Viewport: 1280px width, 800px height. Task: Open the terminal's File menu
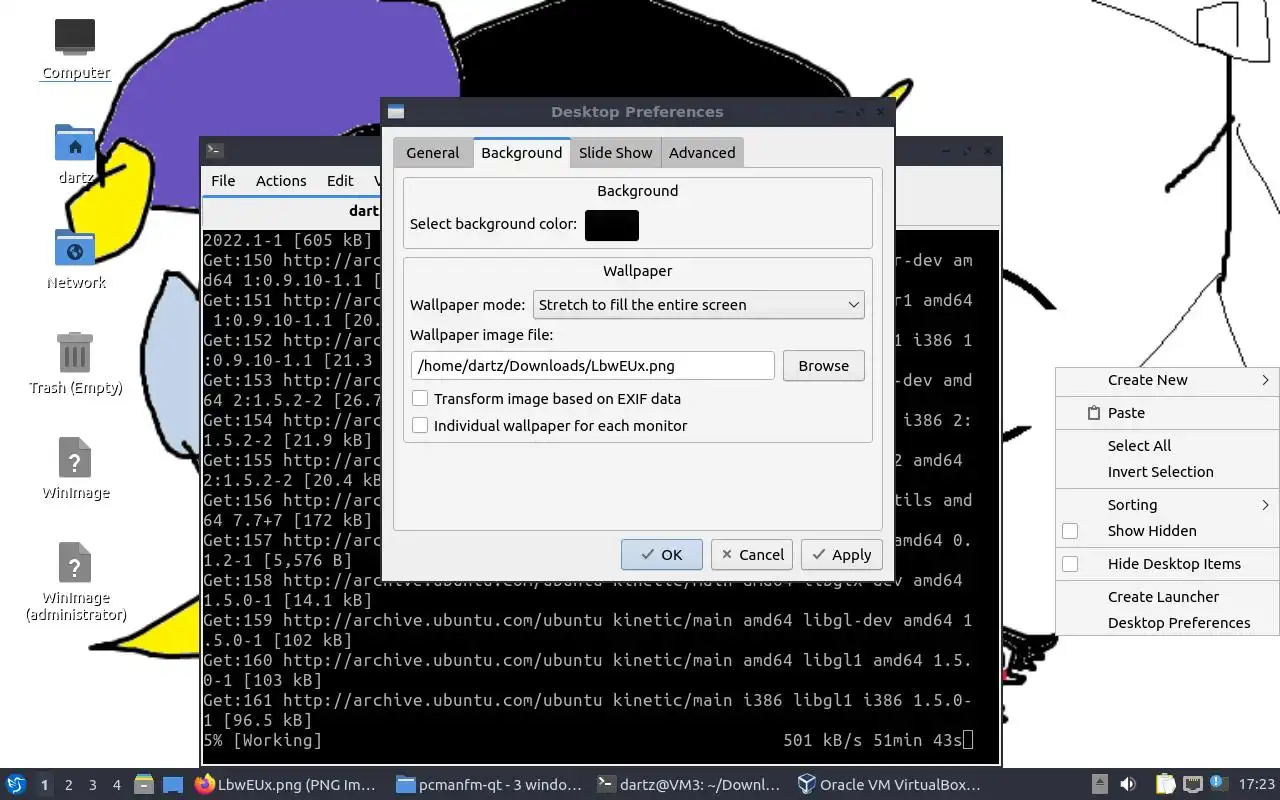(223, 181)
